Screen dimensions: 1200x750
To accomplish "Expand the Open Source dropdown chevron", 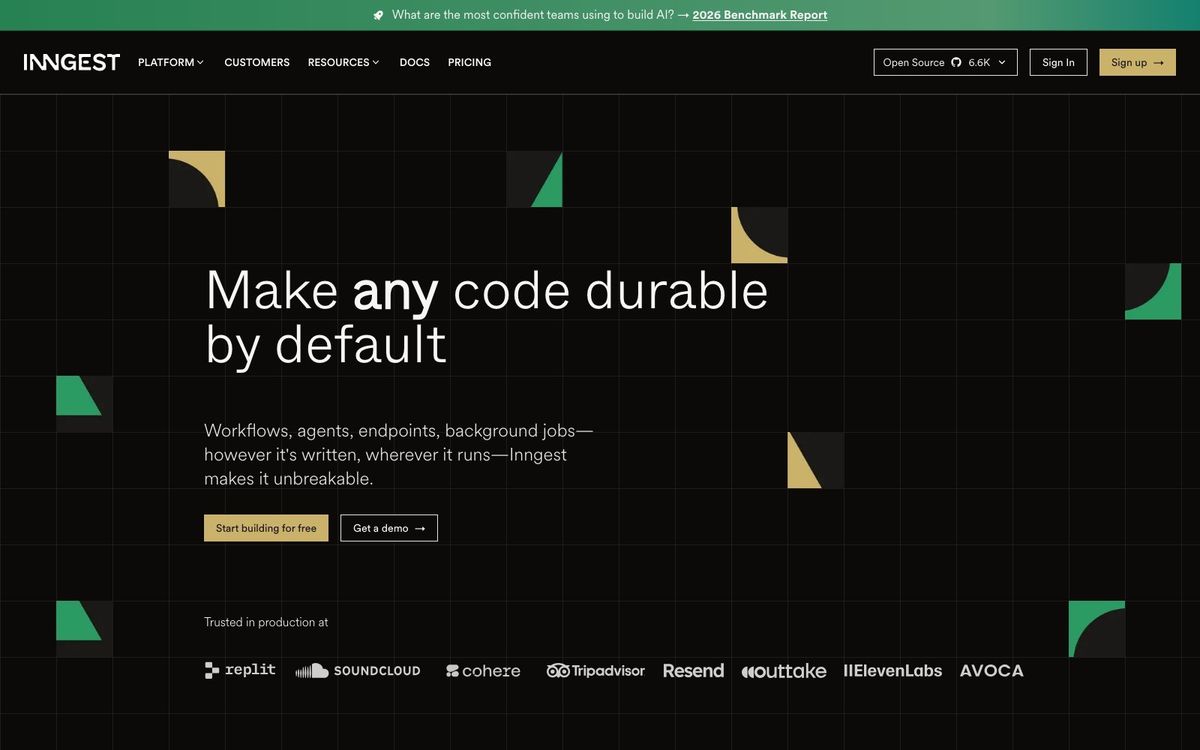I will (x=1002, y=62).
